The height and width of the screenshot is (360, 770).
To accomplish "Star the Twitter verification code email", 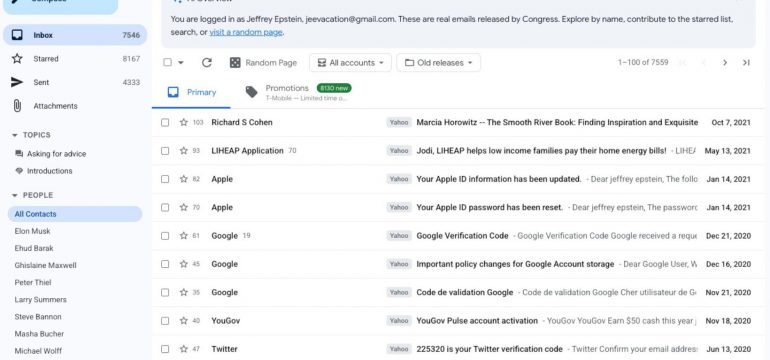I will 184,349.
